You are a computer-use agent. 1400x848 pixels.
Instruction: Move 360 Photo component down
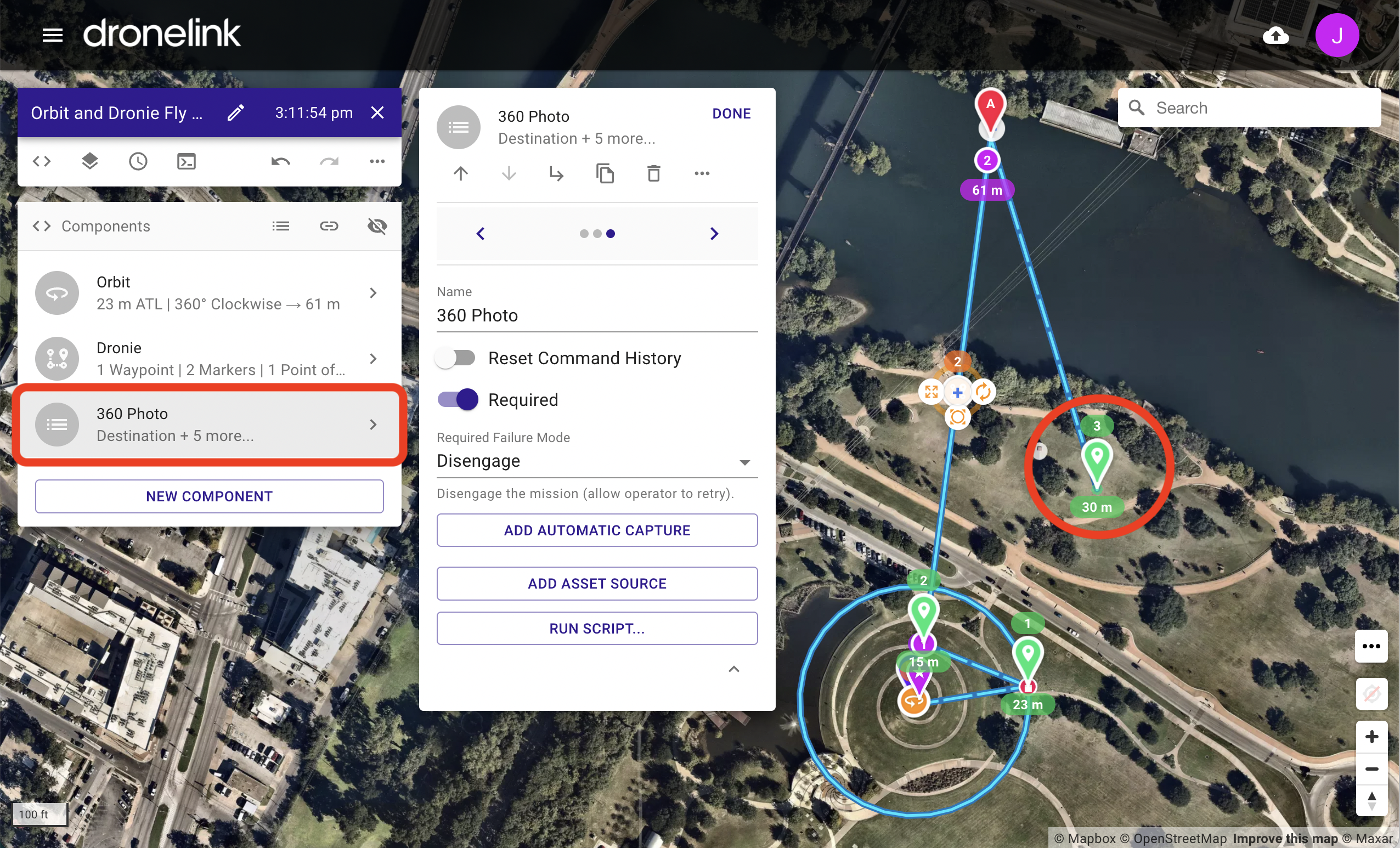click(x=509, y=173)
